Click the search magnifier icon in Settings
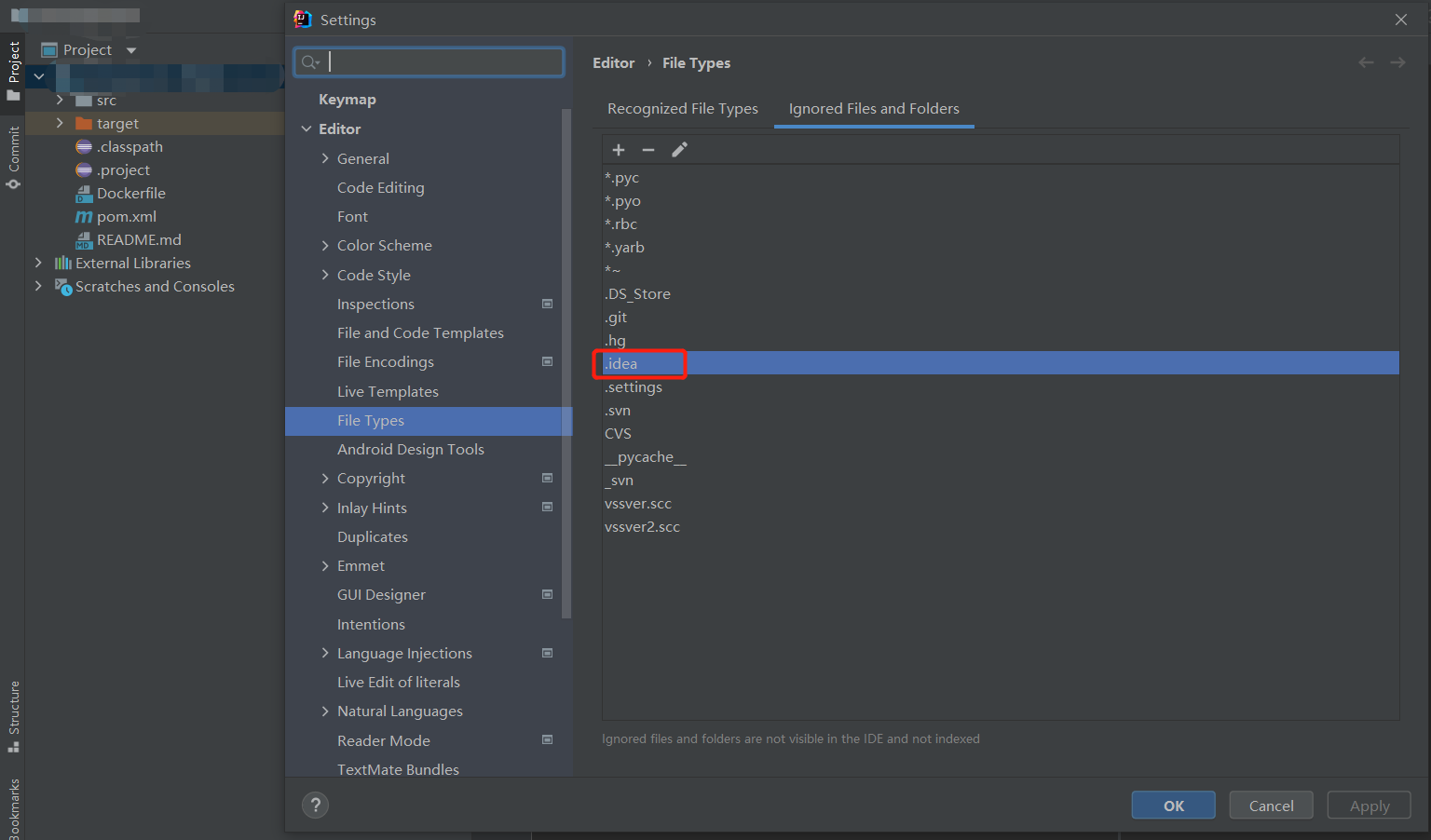Viewport: 1431px width, 840px height. coord(309,62)
